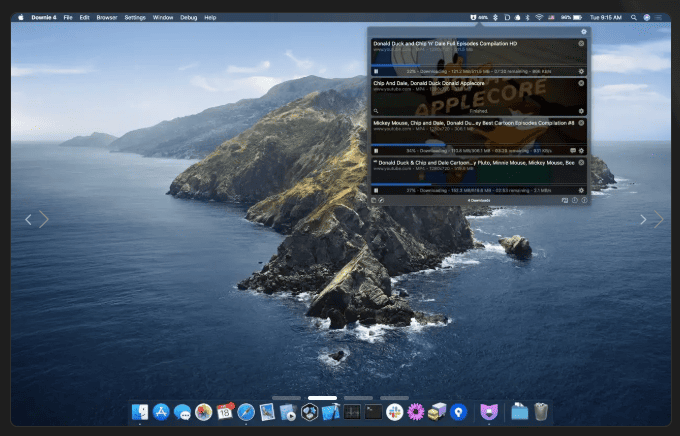Open the Debug menu

click(188, 17)
